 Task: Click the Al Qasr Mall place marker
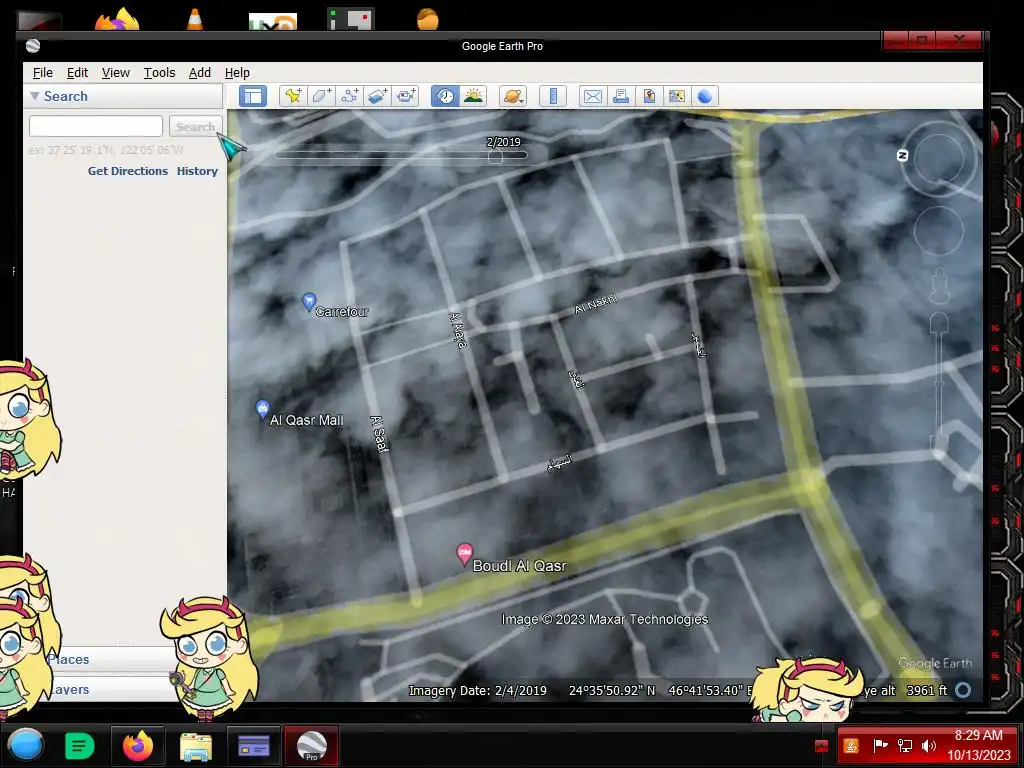point(262,409)
